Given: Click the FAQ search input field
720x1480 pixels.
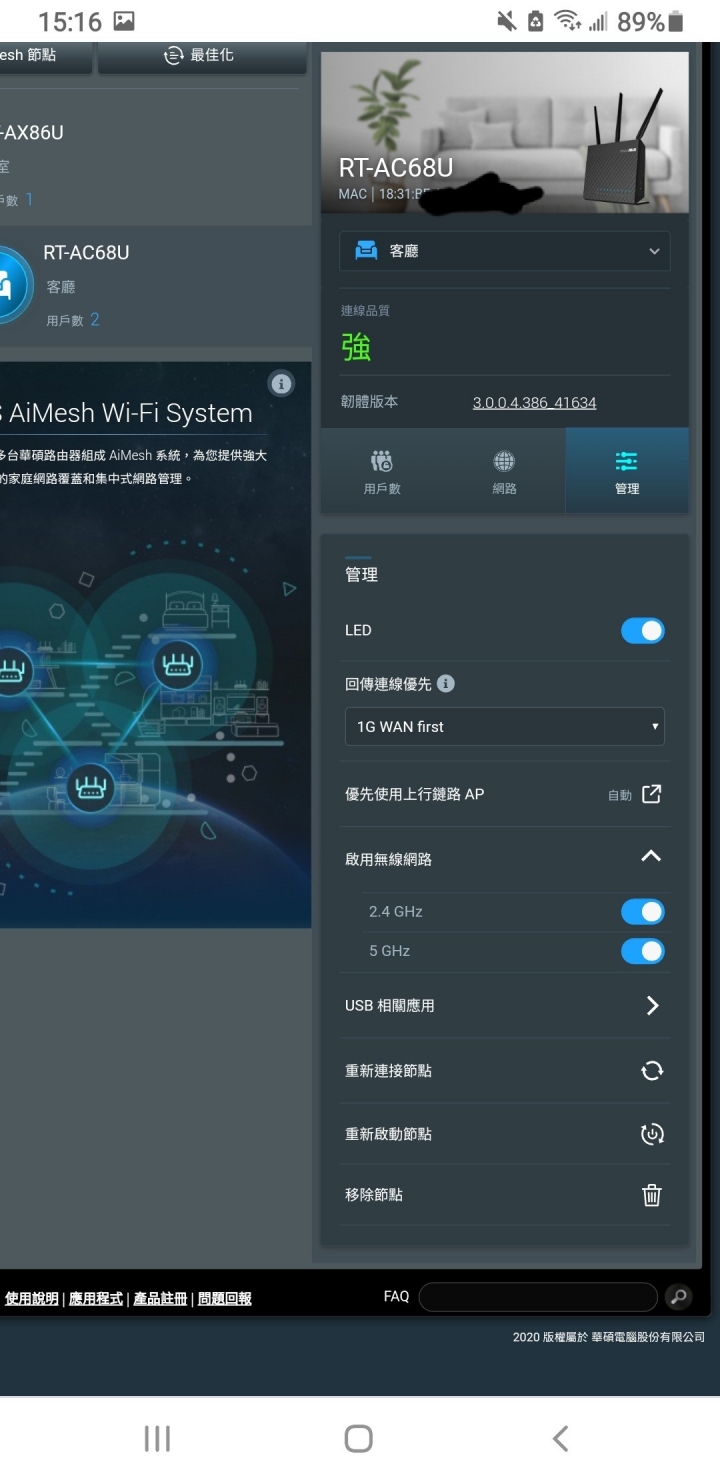Looking at the screenshot, I should point(538,1297).
